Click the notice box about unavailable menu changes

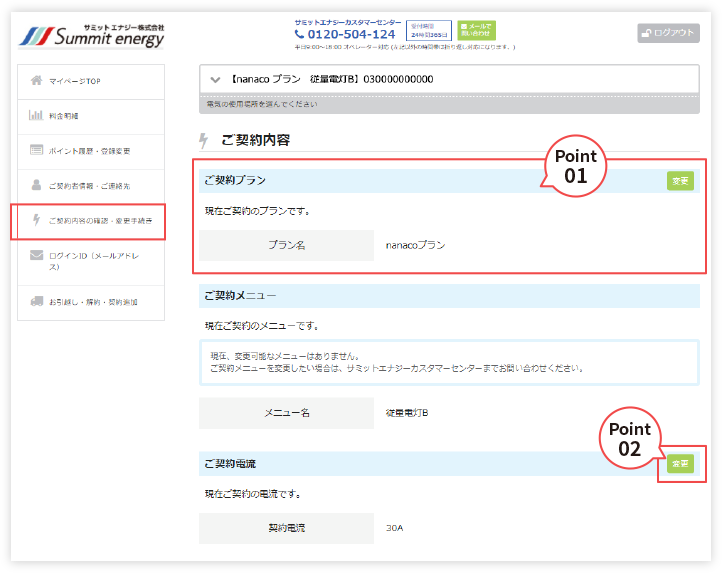448,361
